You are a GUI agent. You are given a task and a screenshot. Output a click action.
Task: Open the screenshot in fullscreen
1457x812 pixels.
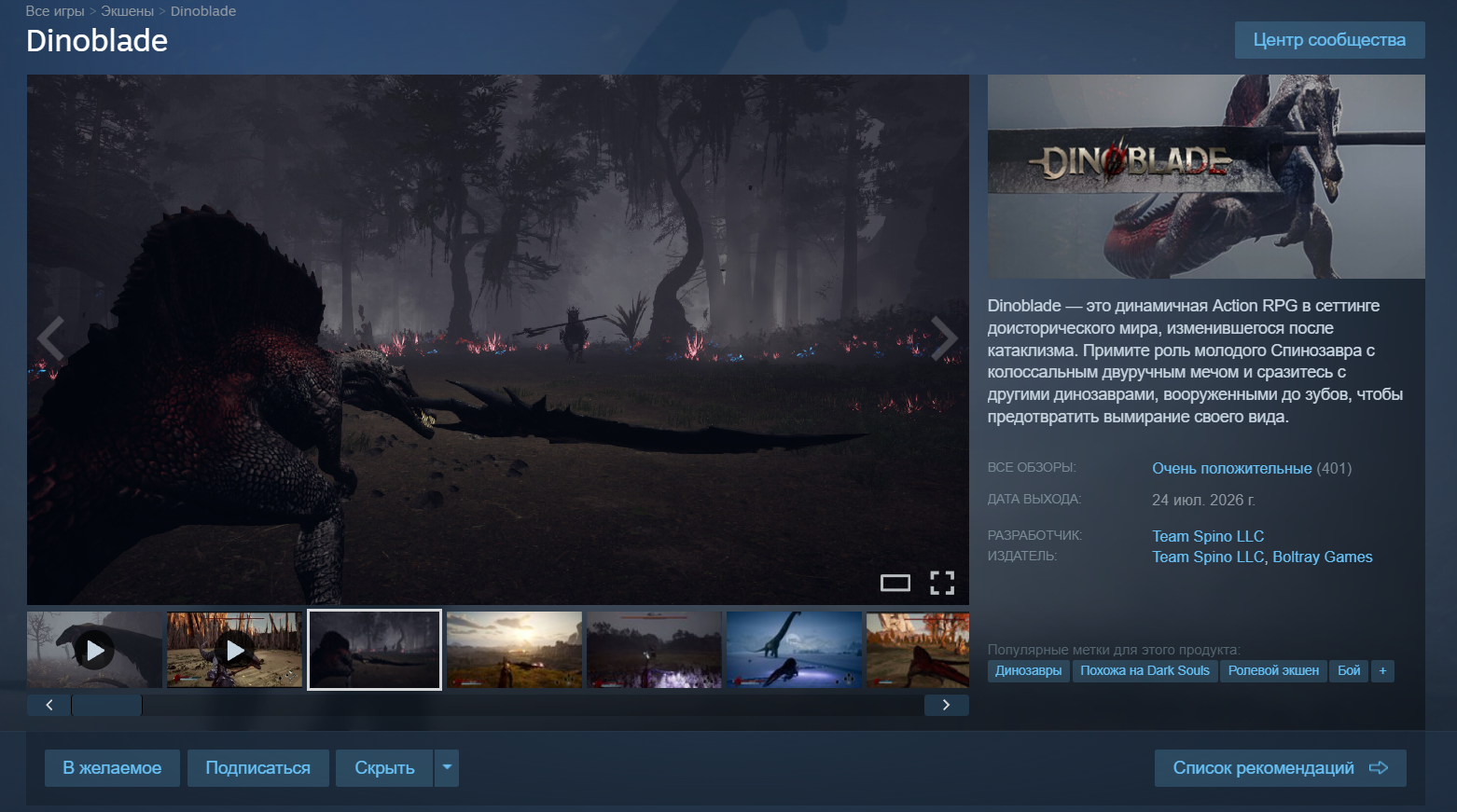942,583
